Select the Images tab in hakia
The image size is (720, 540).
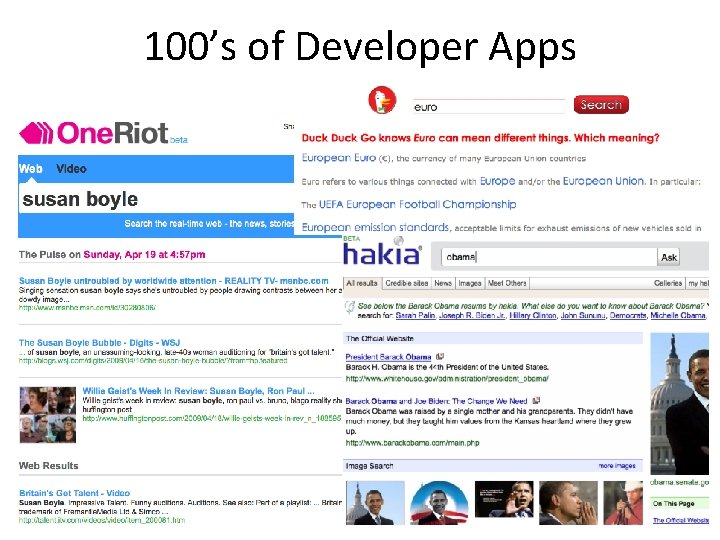[x=470, y=283]
